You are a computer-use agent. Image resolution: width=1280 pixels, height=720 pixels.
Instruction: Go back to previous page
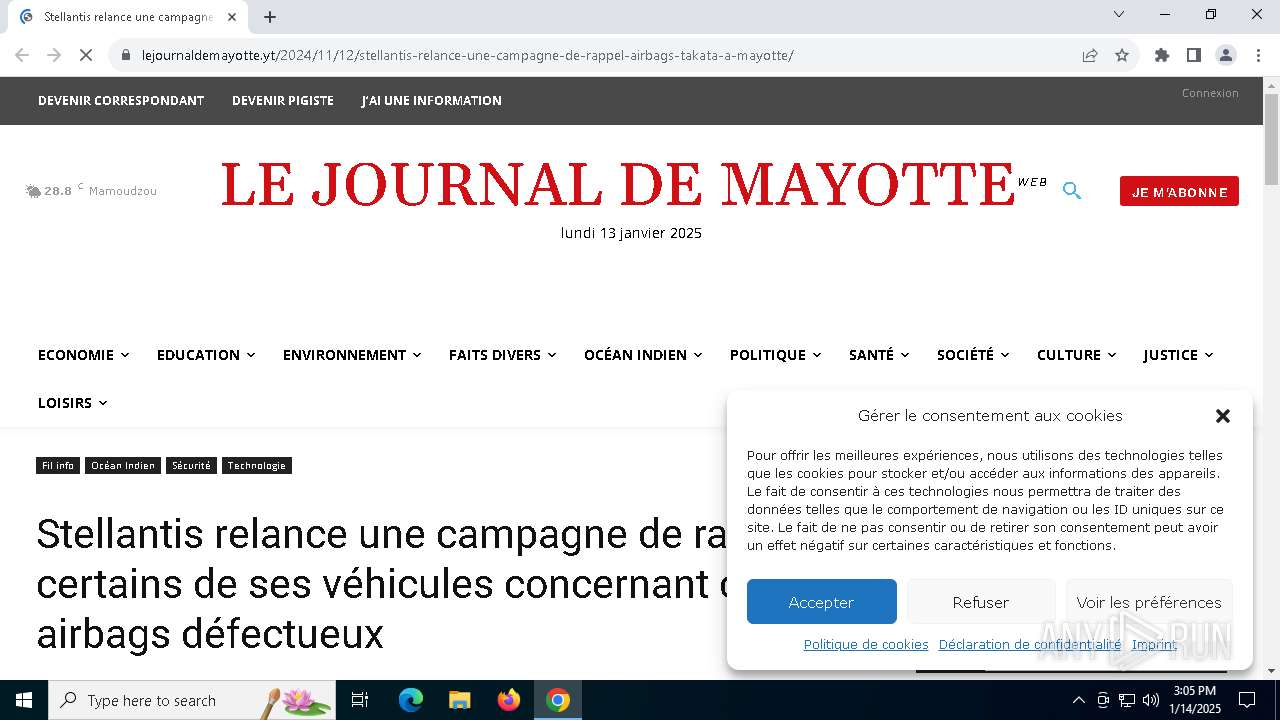pyautogui.click(x=22, y=55)
